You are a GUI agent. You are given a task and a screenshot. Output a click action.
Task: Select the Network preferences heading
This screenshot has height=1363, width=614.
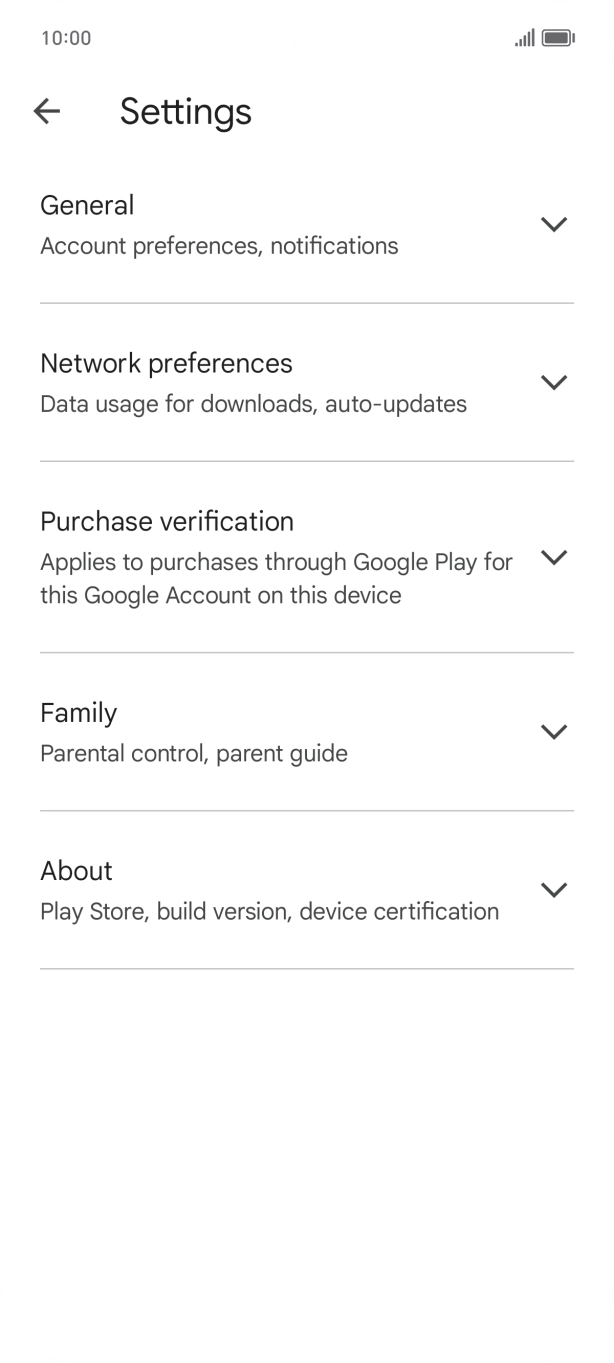[x=166, y=363]
